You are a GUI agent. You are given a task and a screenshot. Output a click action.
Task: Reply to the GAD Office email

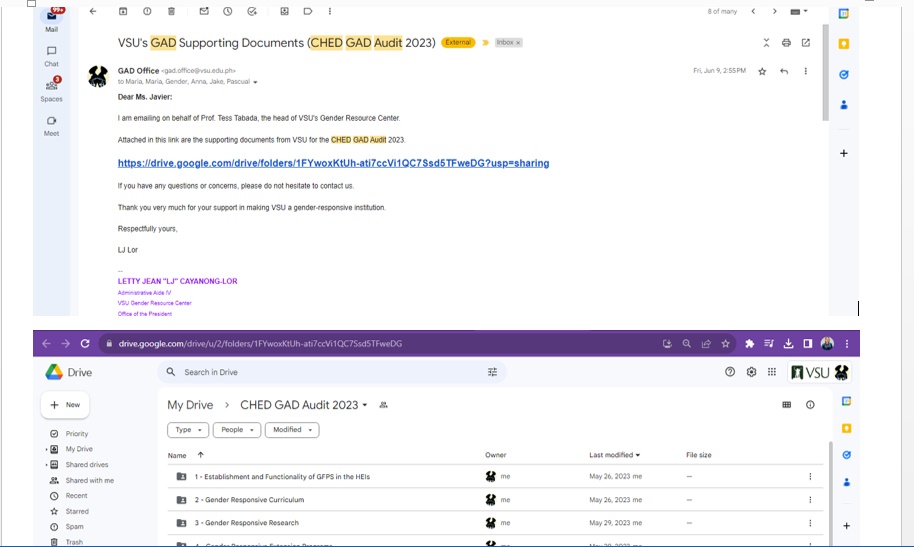[x=784, y=72]
